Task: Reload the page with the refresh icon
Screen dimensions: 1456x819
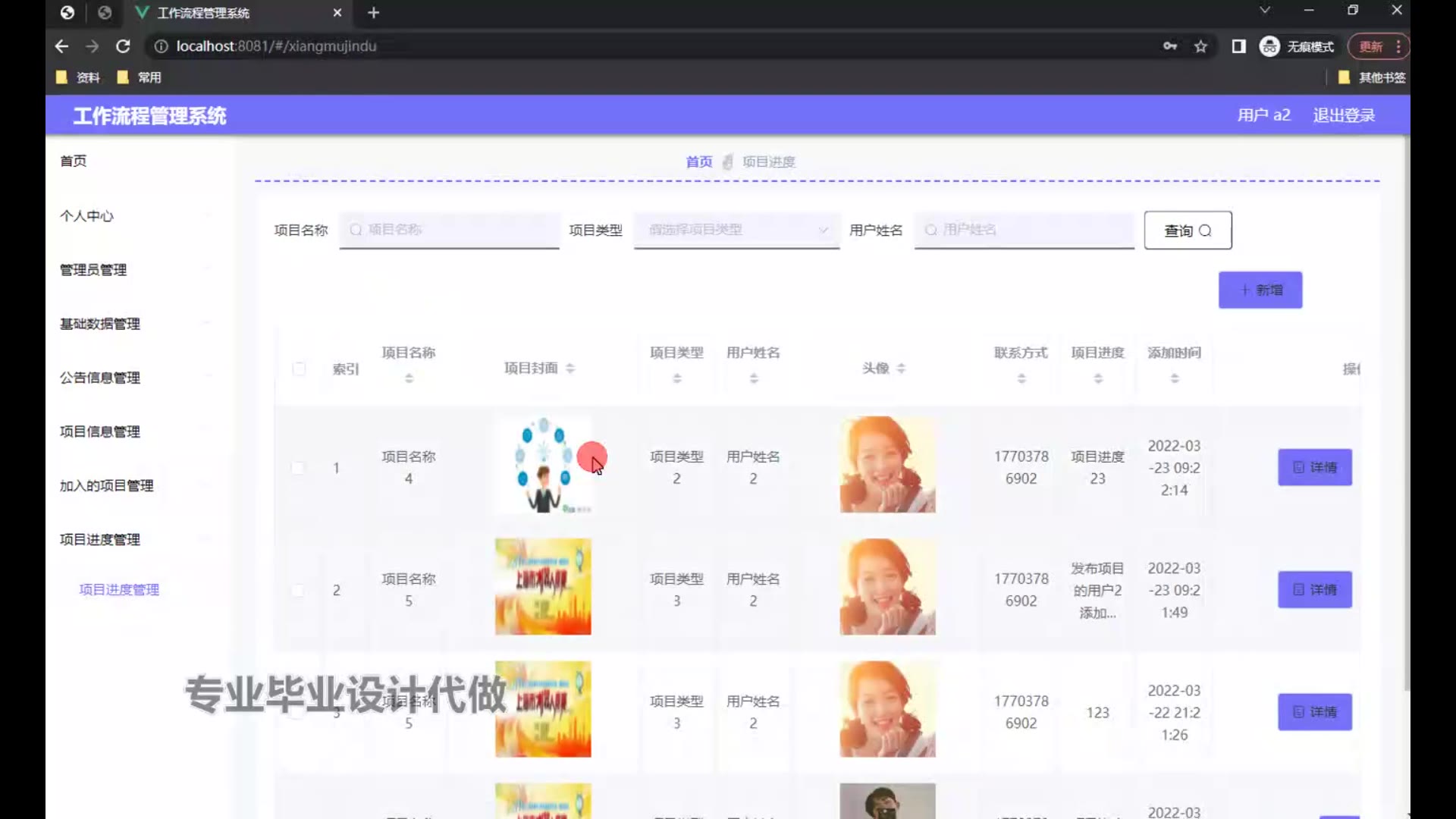Action: pos(123,46)
